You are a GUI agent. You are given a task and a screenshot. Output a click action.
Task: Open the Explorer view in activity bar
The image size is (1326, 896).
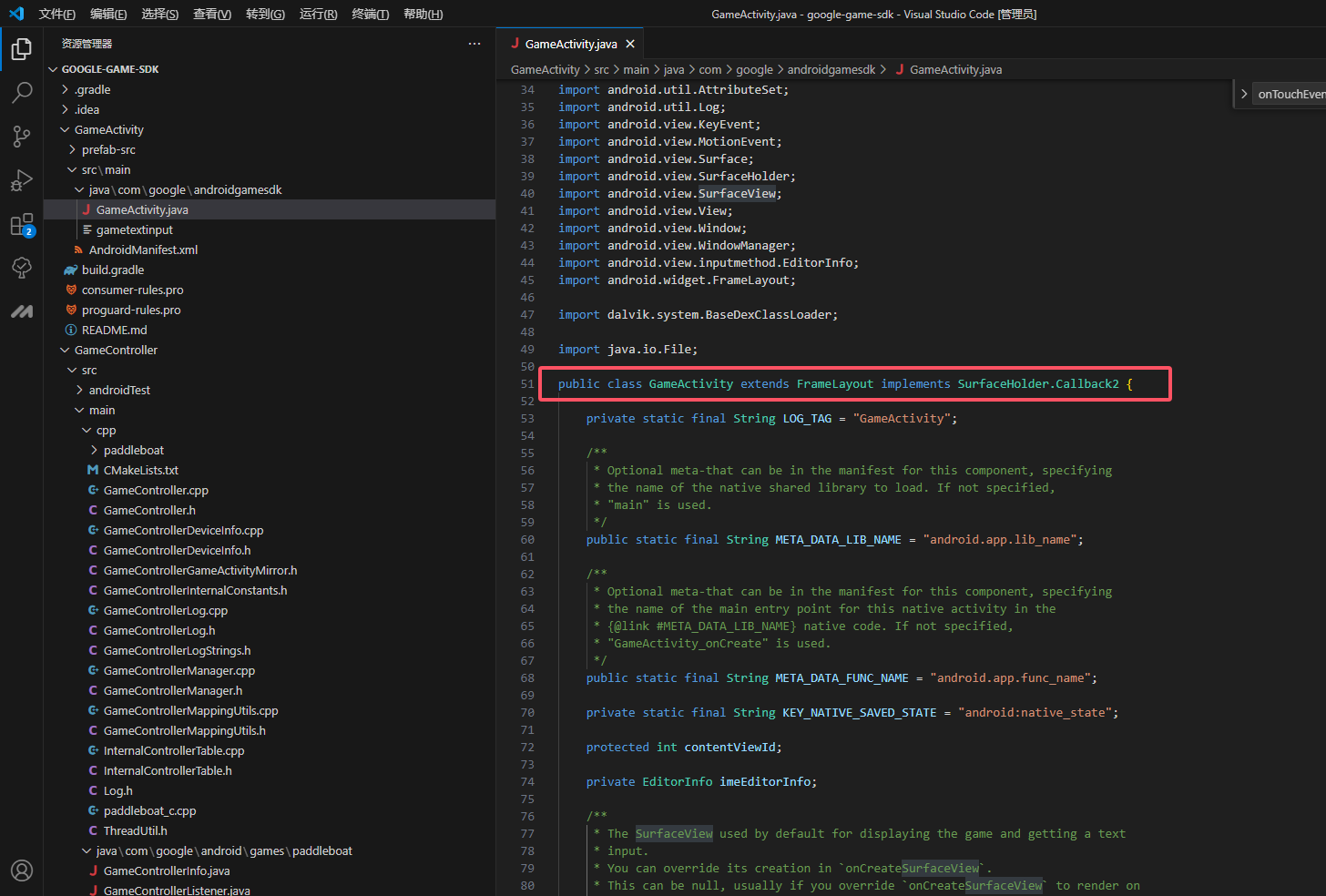[x=22, y=49]
